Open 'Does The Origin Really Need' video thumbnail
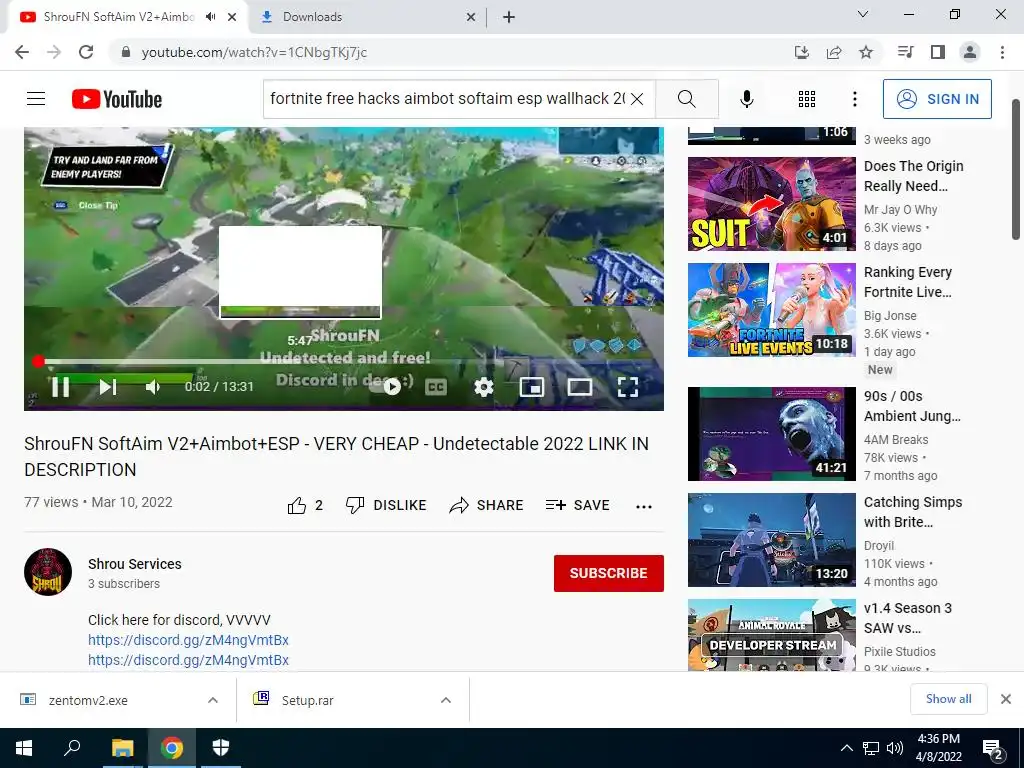Image resolution: width=1024 pixels, height=768 pixels. (771, 204)
